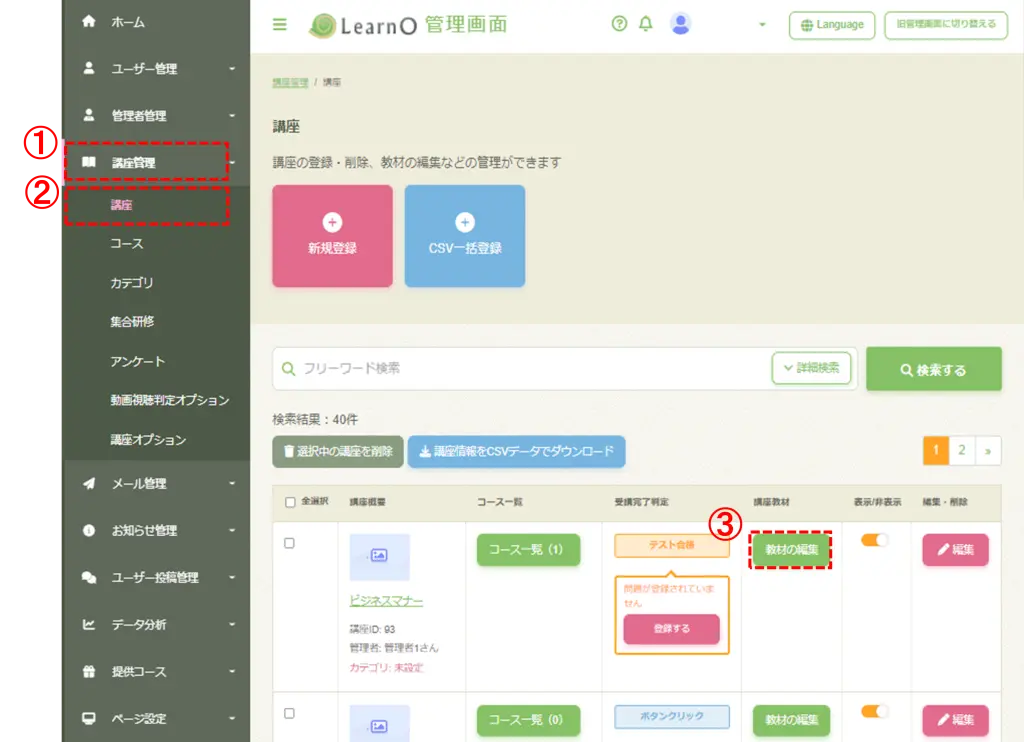Go to page 2 of results
This screenshot has height=742, width=1024.
coord(961,450)
